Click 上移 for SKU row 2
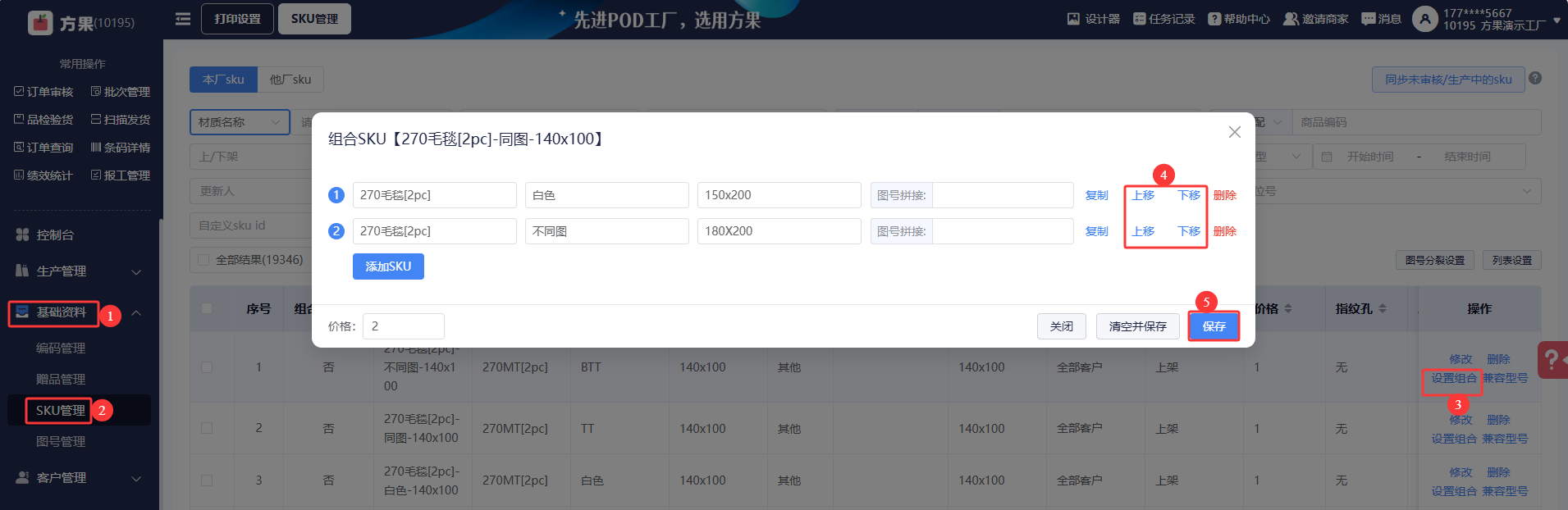 coord(1143,231)
